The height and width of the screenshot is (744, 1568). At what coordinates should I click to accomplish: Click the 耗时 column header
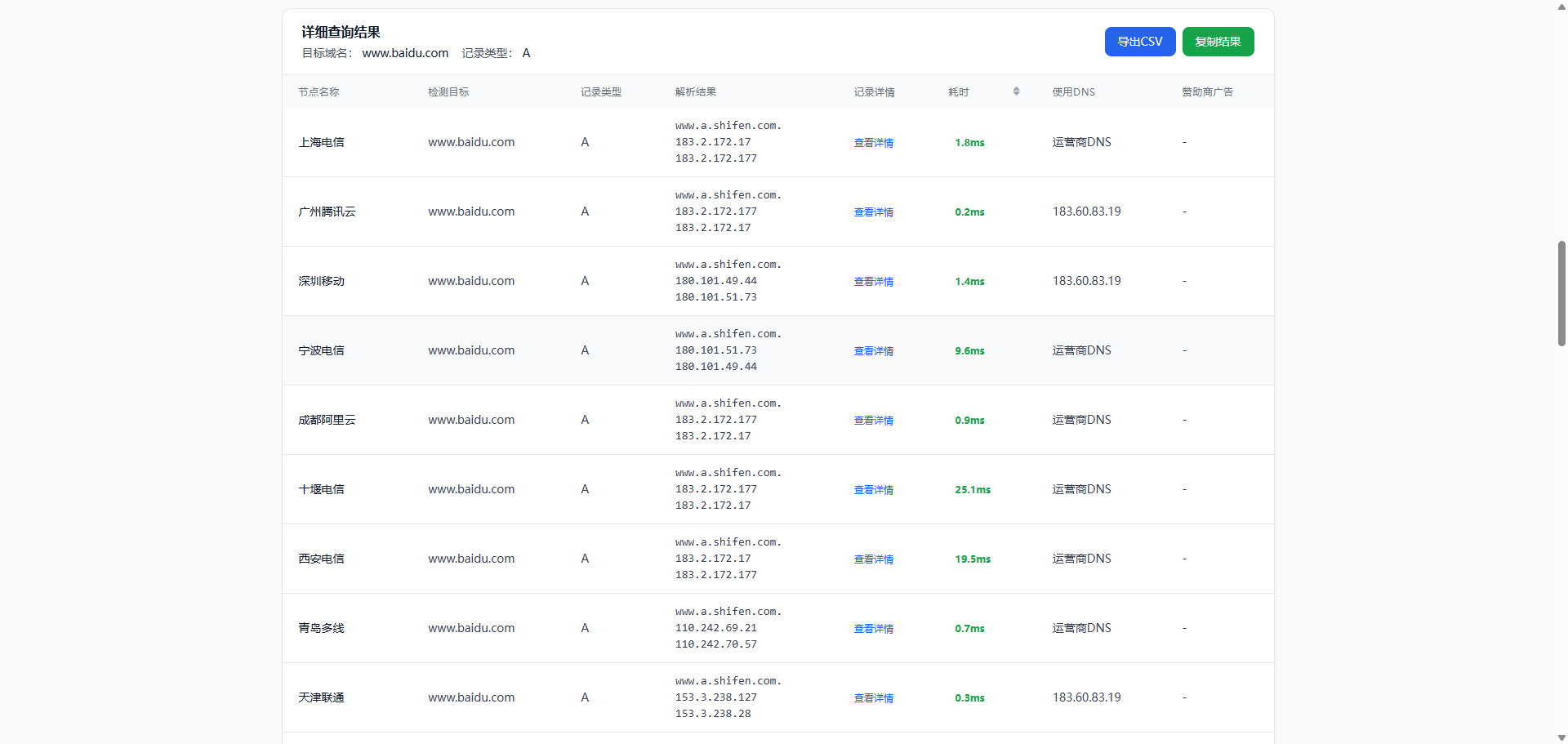tap(959, 92)
